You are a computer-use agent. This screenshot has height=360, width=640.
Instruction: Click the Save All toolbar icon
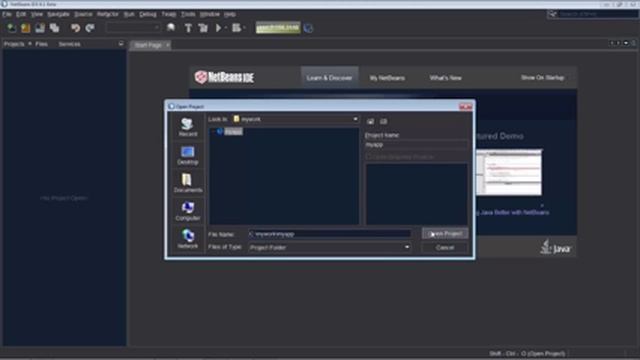coord(54,28)
